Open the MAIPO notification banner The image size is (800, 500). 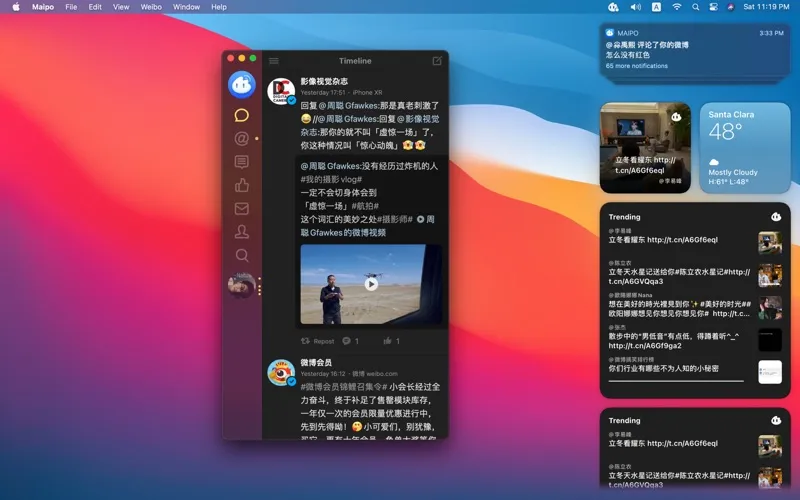coord(694,49)
